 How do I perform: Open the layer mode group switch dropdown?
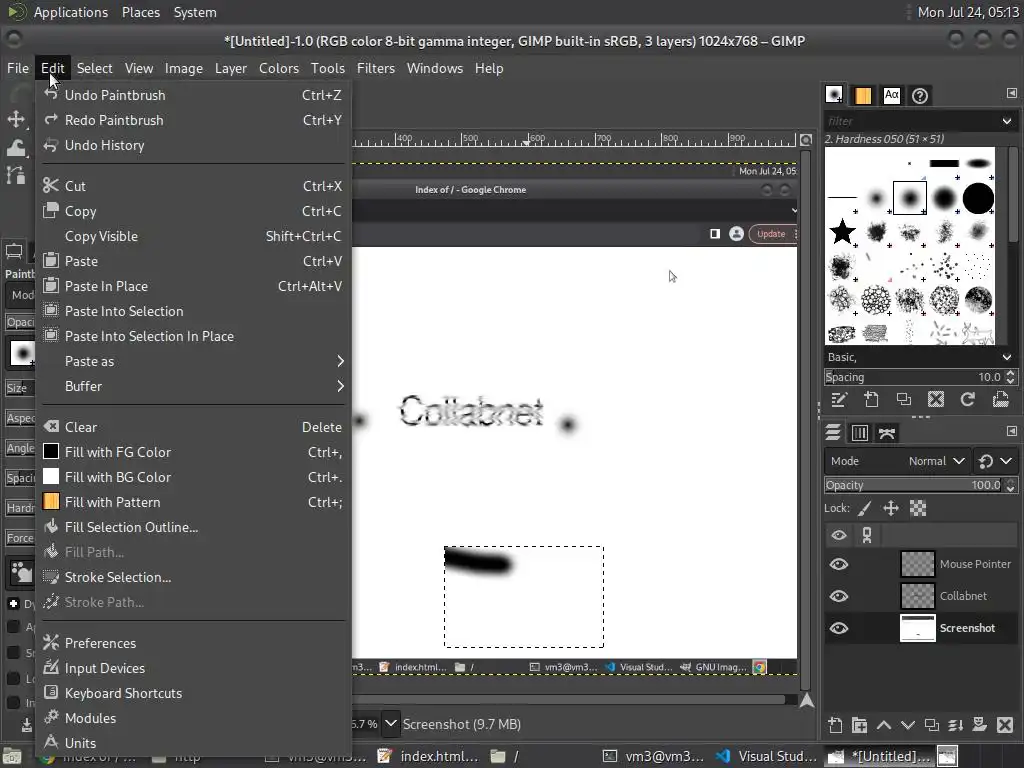point(996,461)
